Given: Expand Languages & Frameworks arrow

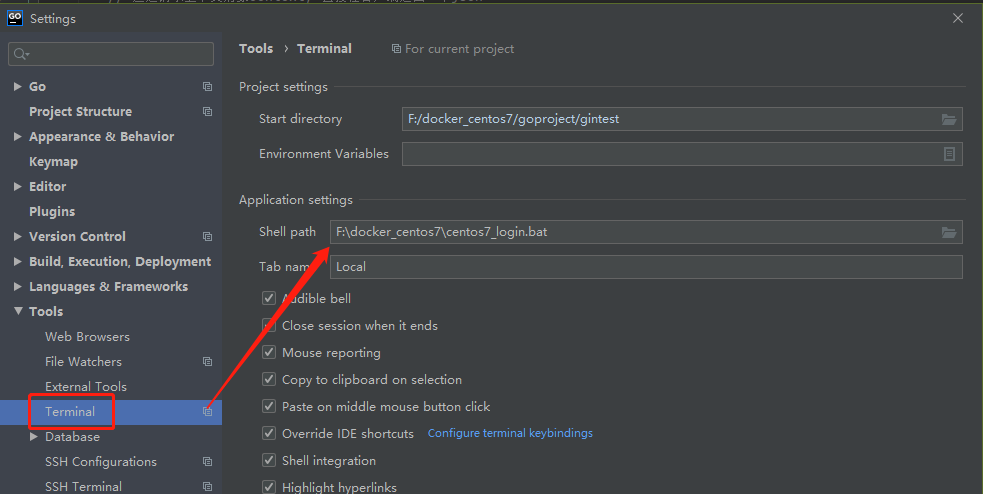Looking at the screenshot, I should (18, 286).
